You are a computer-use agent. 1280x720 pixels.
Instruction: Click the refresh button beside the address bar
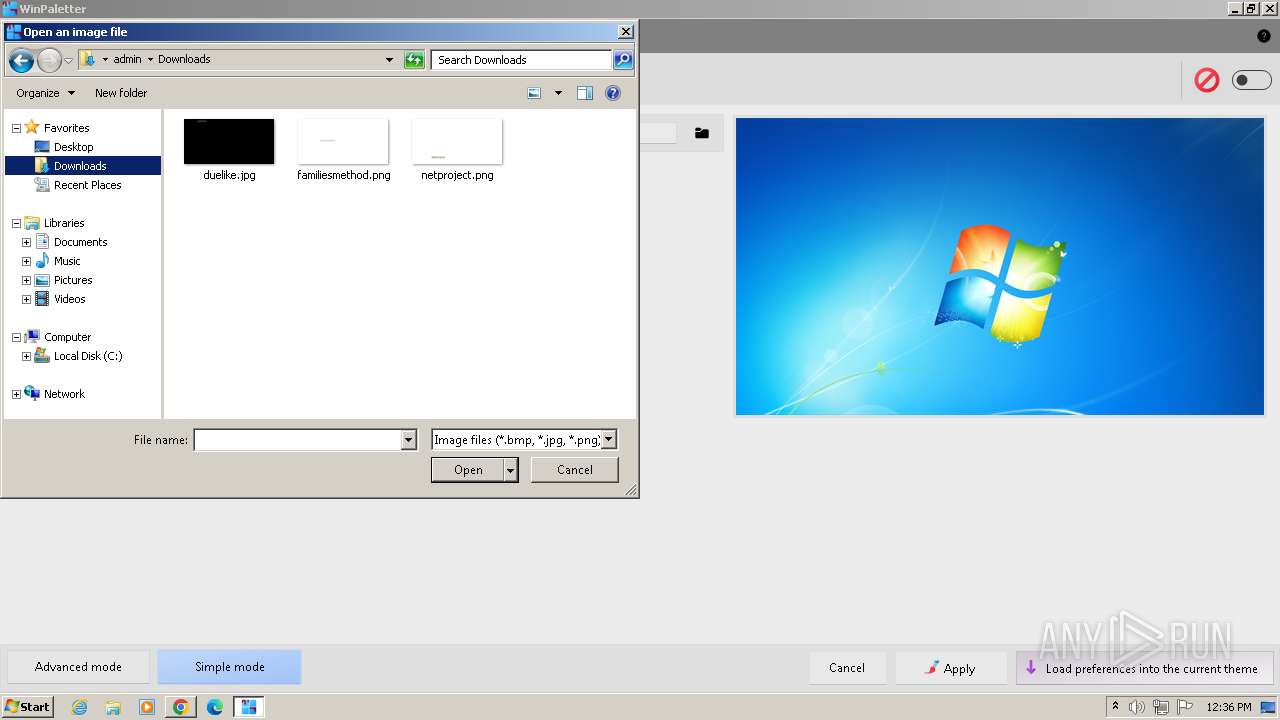[414, 60]
